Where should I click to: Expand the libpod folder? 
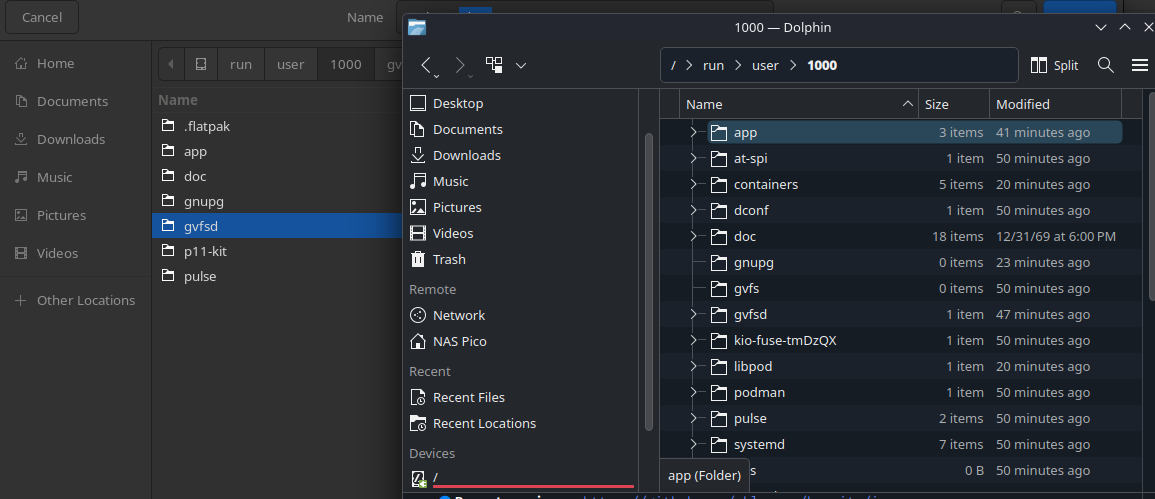click(x=693, y=366)
